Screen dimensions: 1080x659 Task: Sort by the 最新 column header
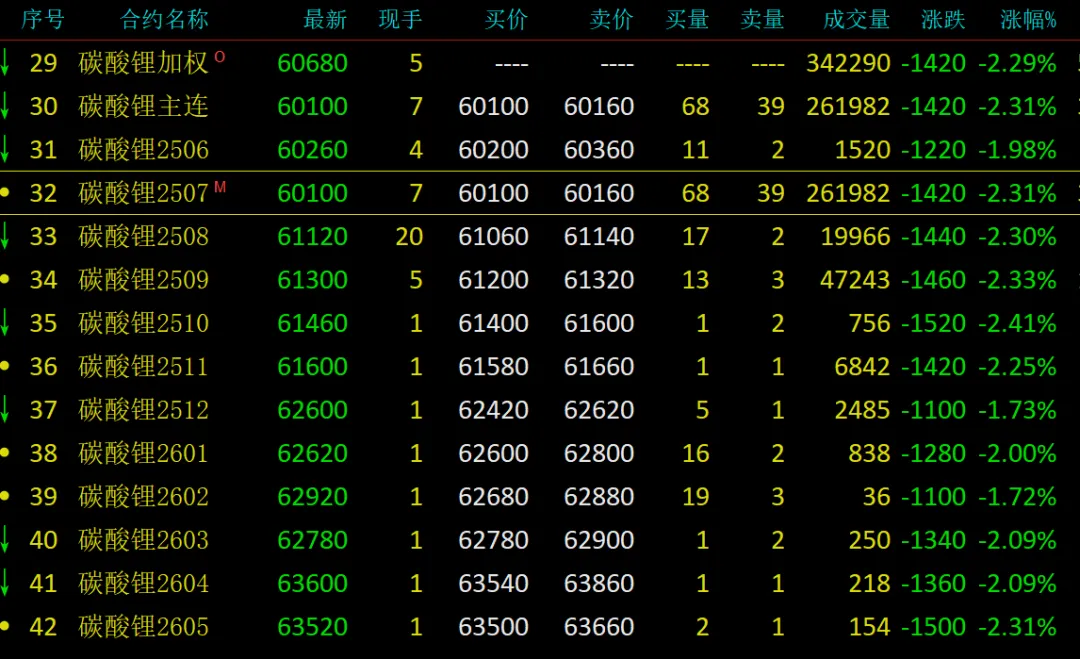325,19
